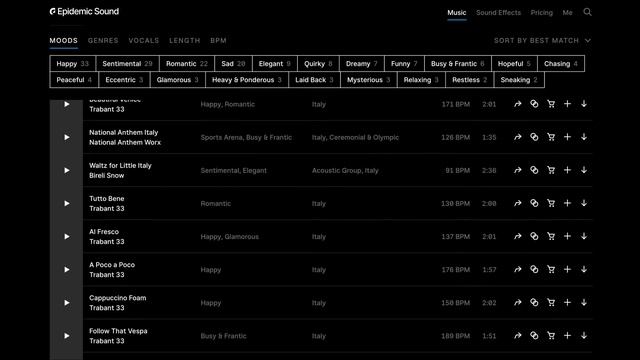The height and width of the screenshot is (360, 640).
Task: Download the Waltz for Little Italy track
Action: click(x=584, y=170)
